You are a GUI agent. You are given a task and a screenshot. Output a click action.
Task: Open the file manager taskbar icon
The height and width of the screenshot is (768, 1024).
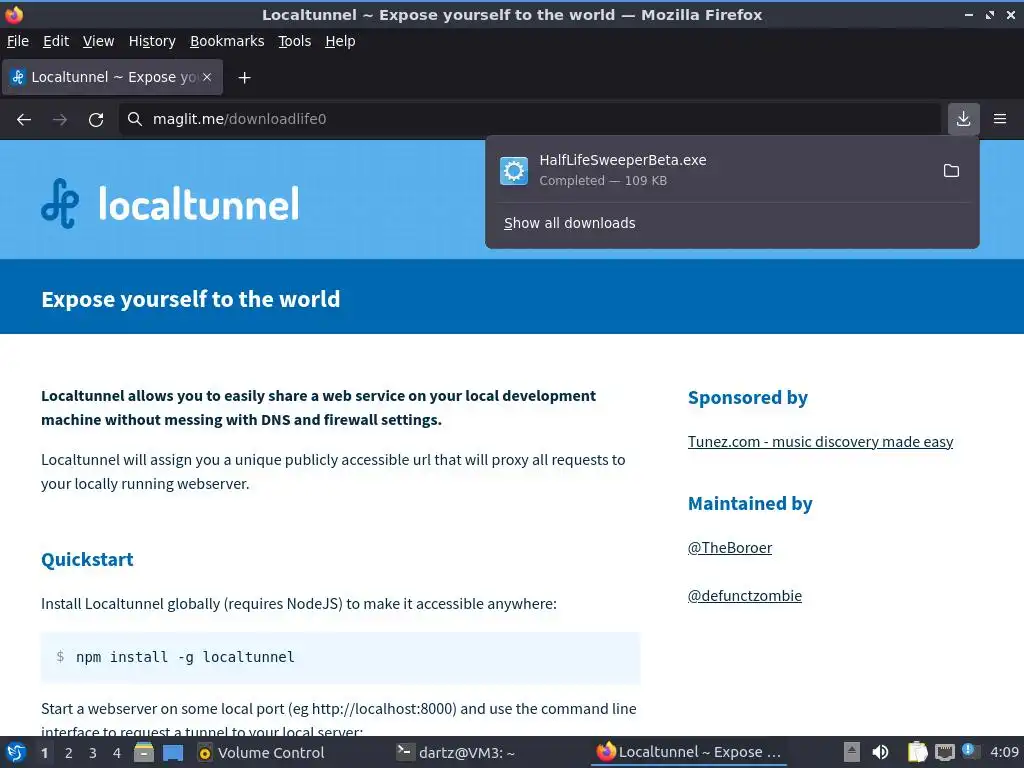[x=144, y=752]
